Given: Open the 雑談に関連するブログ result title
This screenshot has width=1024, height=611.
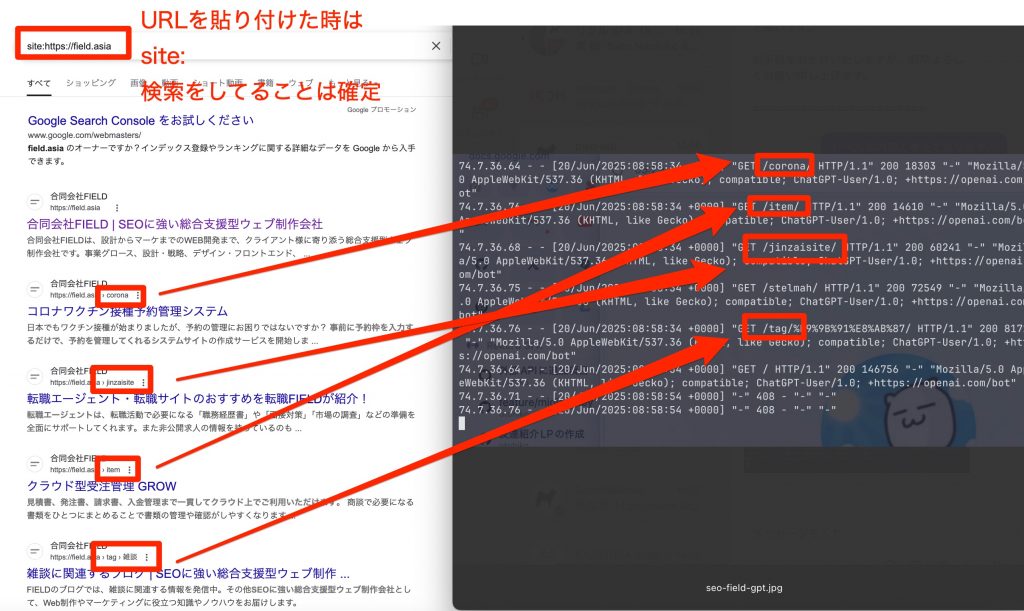Looking at the screenshot, I should point(188,574).
